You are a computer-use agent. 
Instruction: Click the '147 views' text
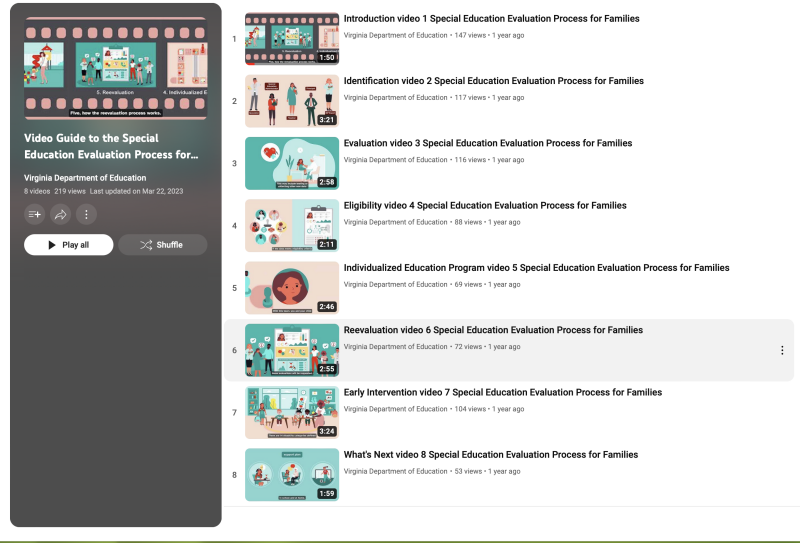point(470,35)
